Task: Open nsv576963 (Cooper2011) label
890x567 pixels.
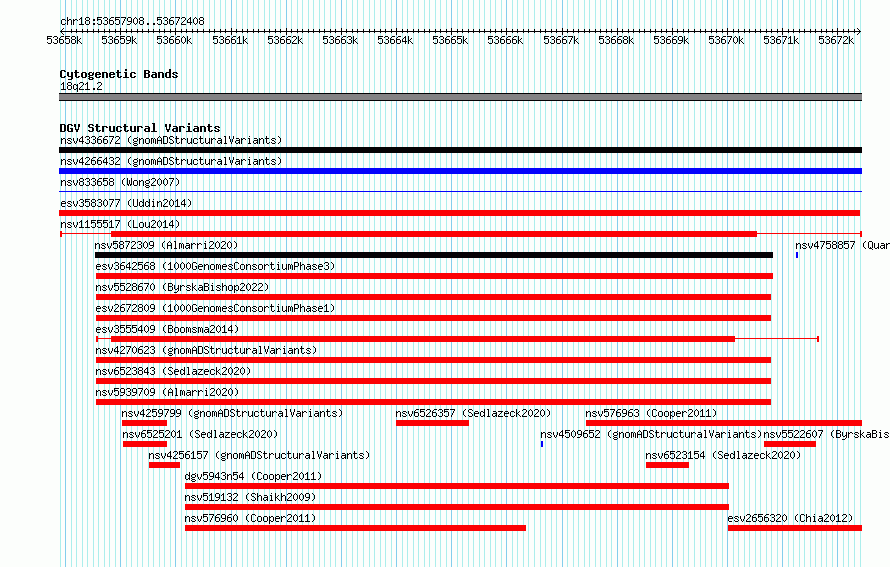Action: tap(651, 413)
